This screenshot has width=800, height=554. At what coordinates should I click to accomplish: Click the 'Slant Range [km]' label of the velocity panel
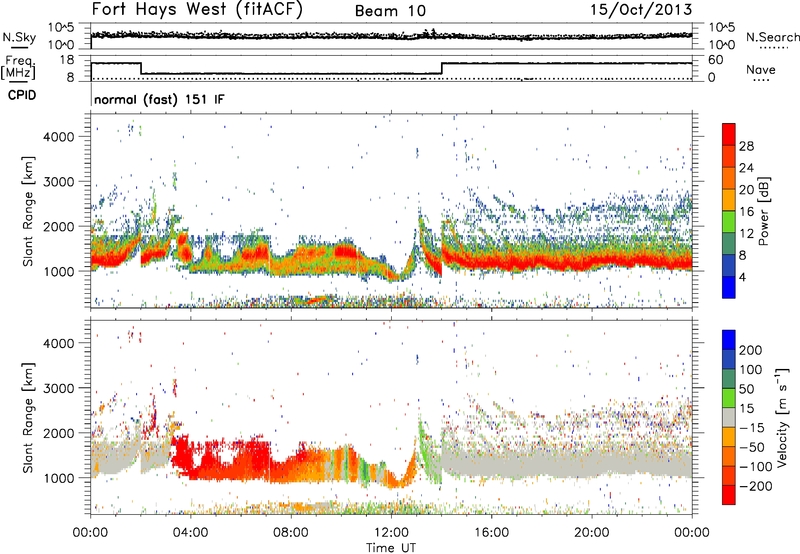[29, 417]
